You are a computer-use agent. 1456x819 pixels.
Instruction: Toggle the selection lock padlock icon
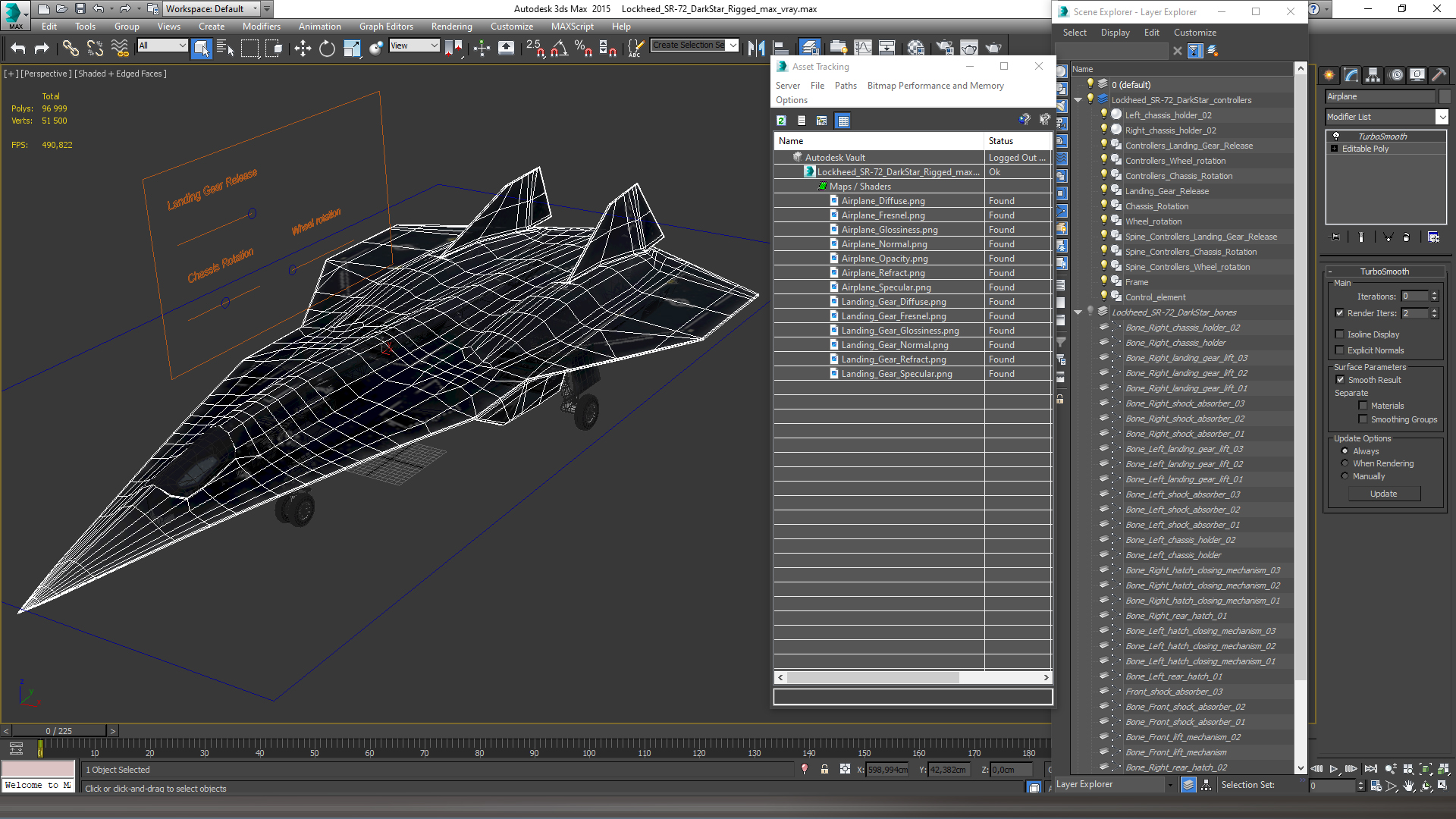824,770
